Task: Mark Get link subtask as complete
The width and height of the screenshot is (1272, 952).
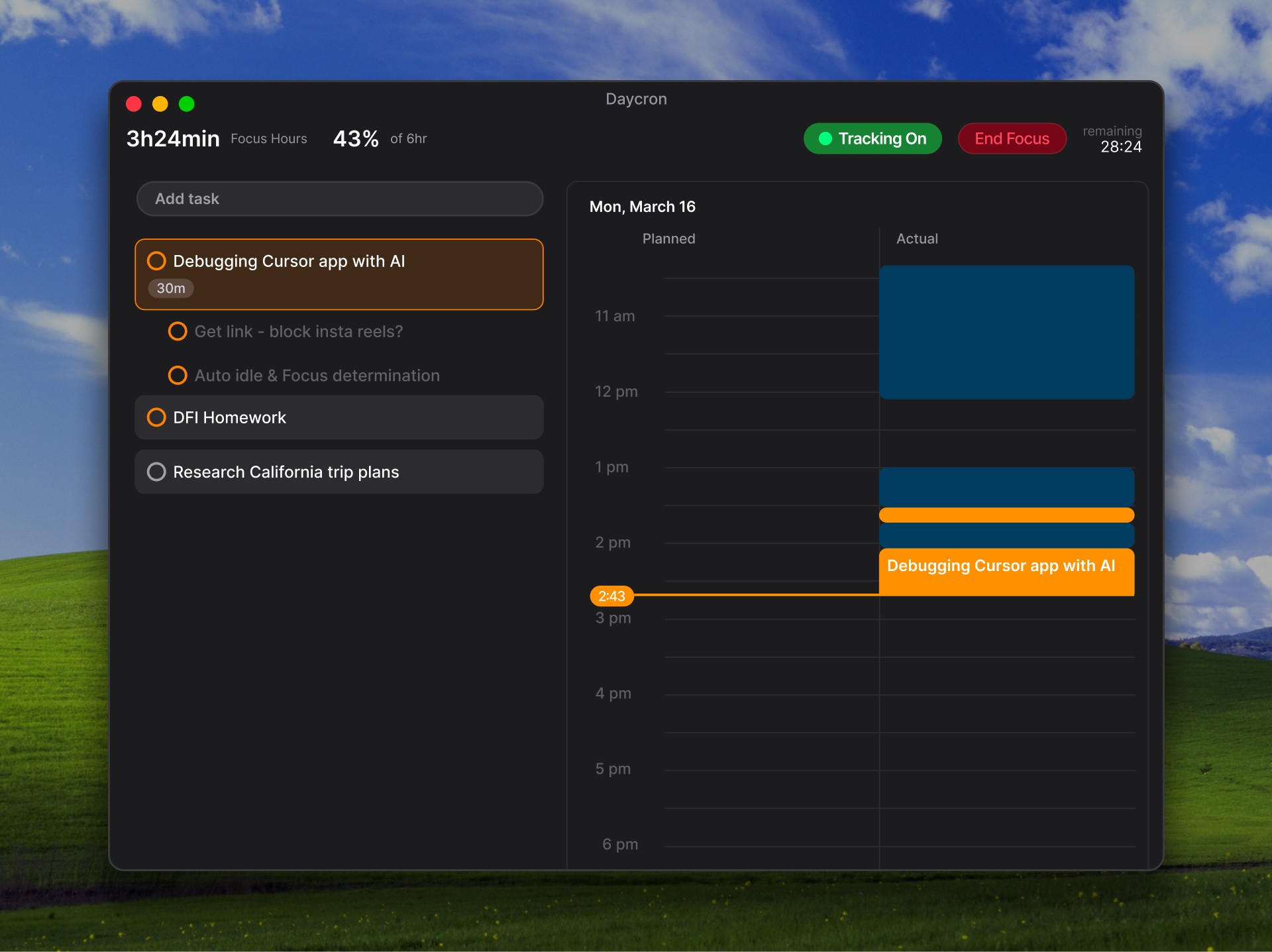Action: [x=178, y=331]
